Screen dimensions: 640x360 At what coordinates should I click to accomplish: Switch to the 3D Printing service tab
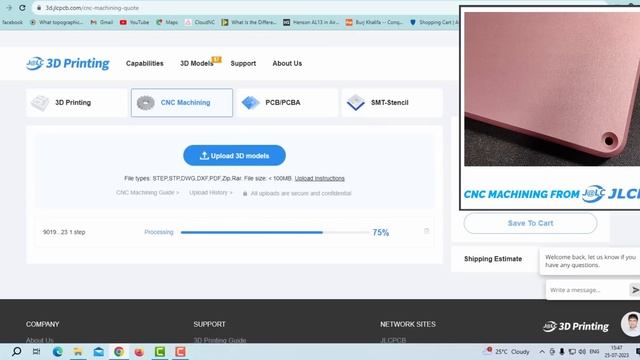click(77, 103)
